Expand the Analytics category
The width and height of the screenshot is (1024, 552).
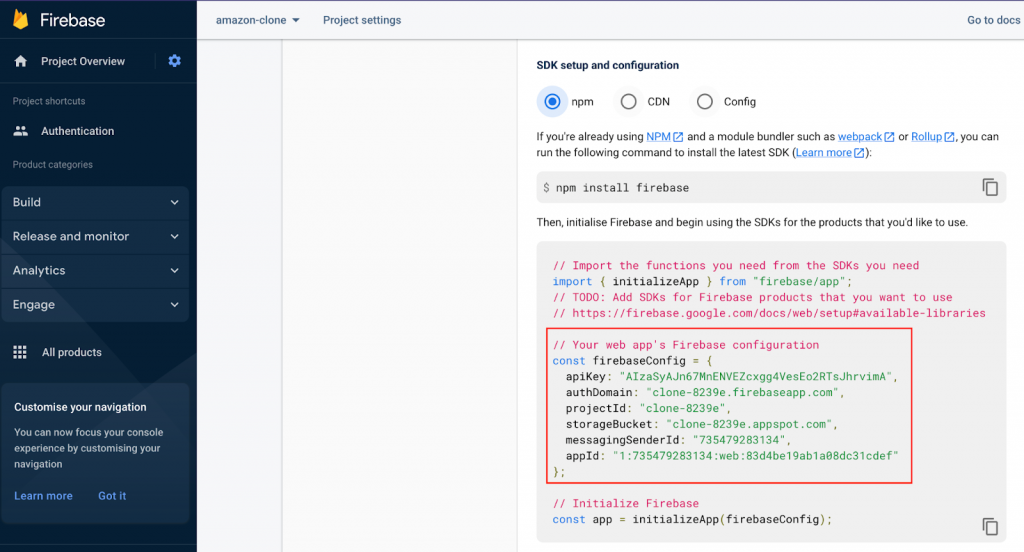click(95, 270)
